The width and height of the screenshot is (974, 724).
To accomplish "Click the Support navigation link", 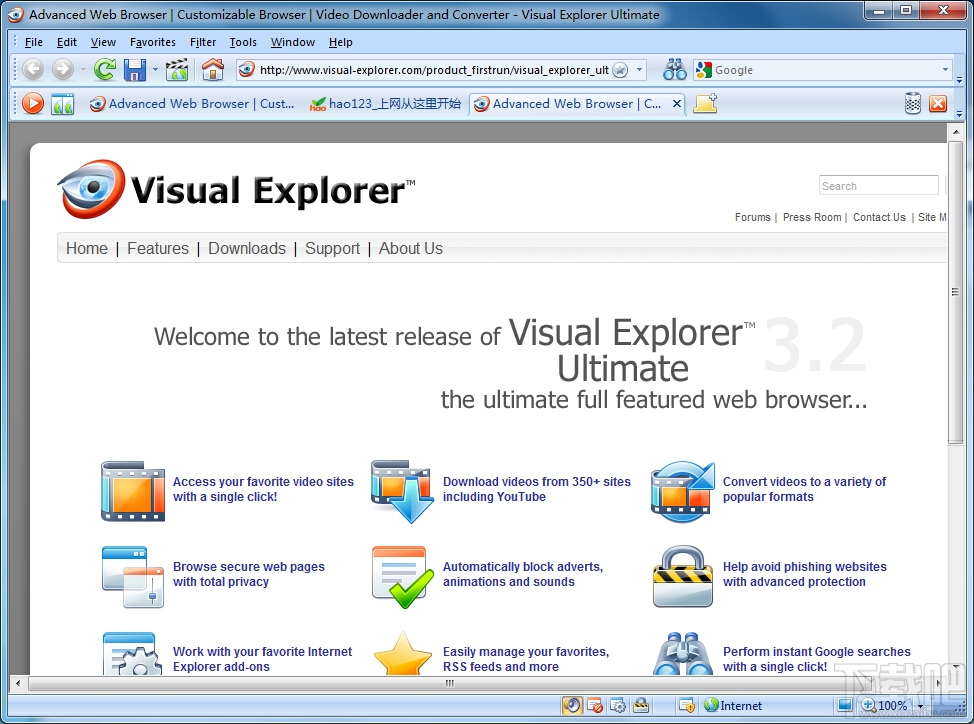I will [332, 248].
